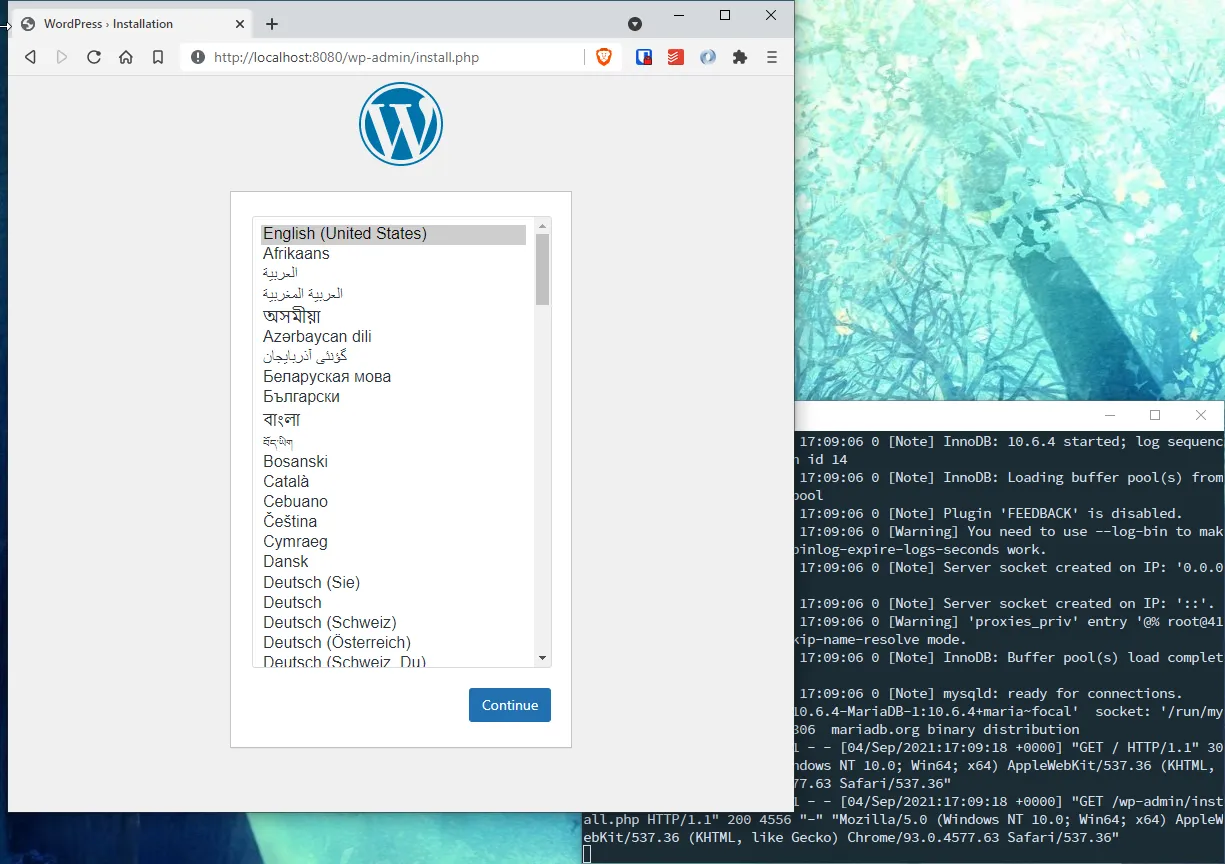Open the red Todoist extension icon
This screenshot has width=1225, height=864.
tap(676, 57)
